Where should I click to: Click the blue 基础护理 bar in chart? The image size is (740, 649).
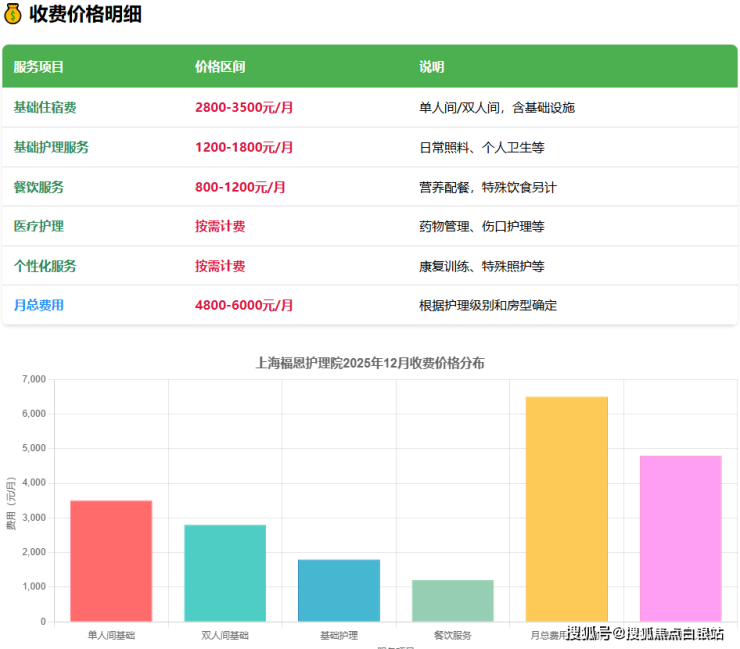pyautogui.click(x=339, y=590)
